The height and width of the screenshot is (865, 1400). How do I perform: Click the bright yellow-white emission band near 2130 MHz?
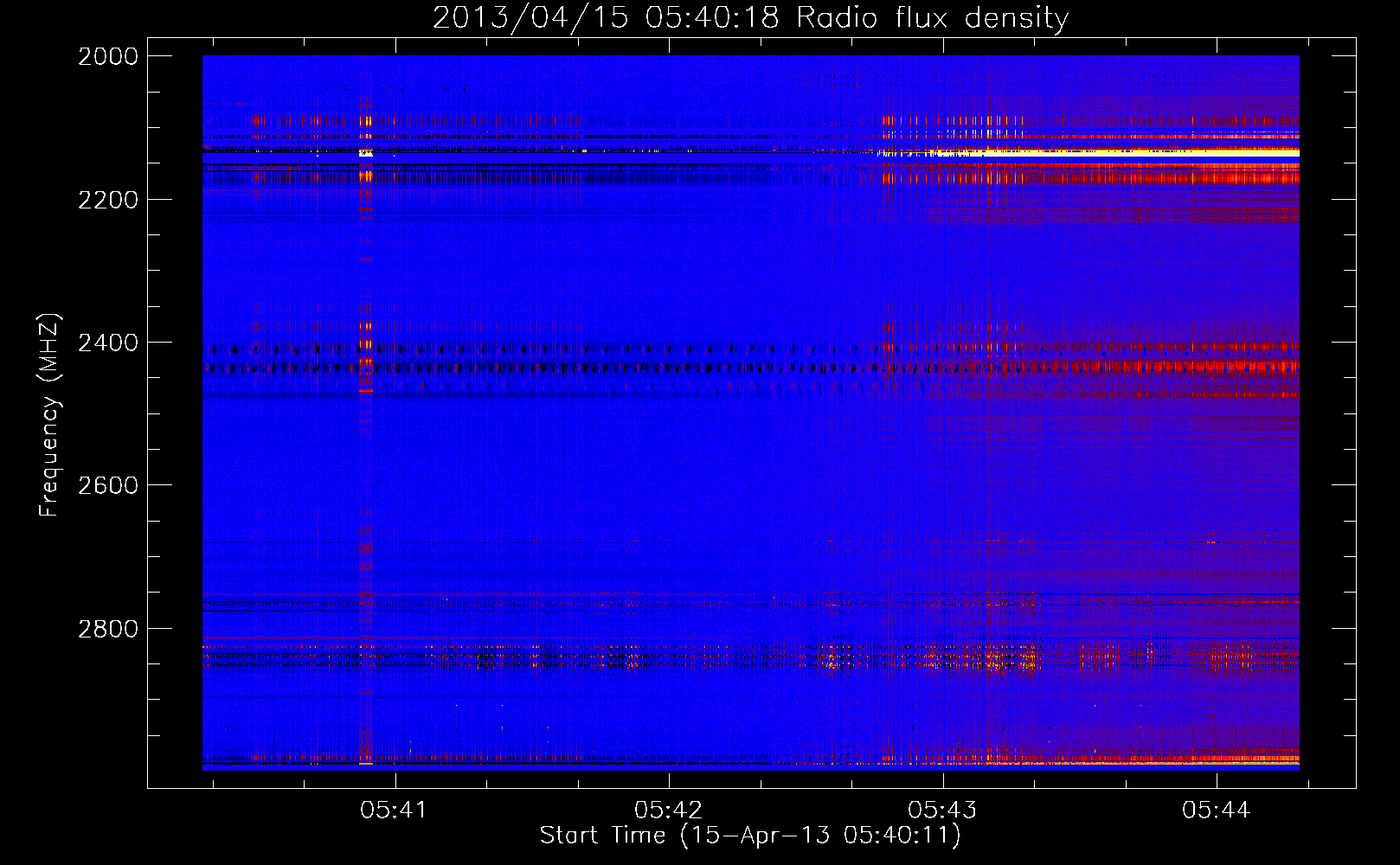click(1090, 152)
